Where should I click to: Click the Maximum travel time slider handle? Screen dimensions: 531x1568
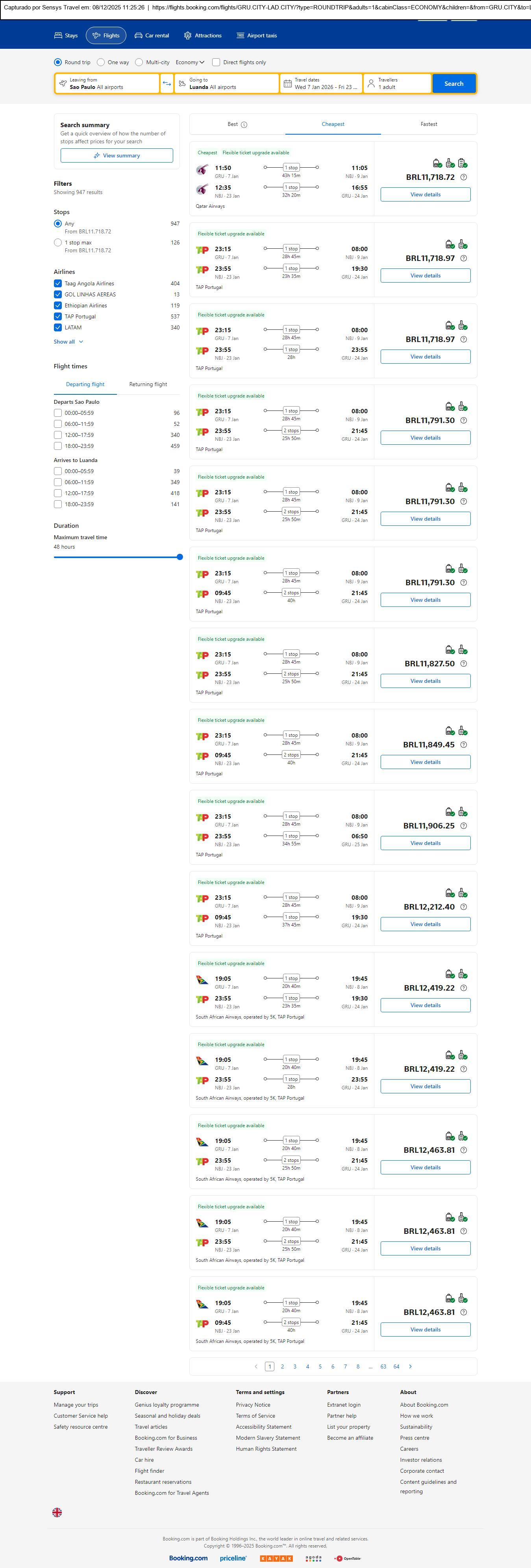(179, 557)
